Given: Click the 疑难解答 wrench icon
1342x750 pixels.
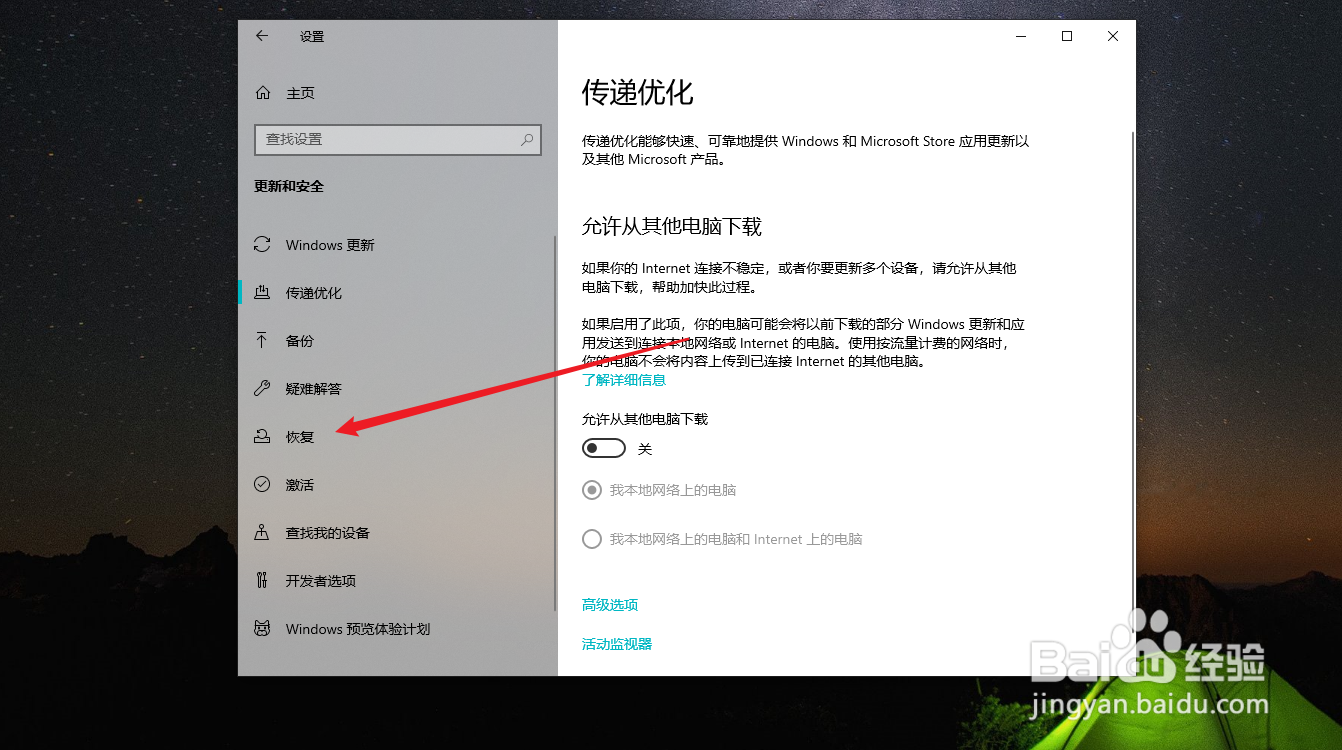Looking at the screenshot, I should coord(262,389).
